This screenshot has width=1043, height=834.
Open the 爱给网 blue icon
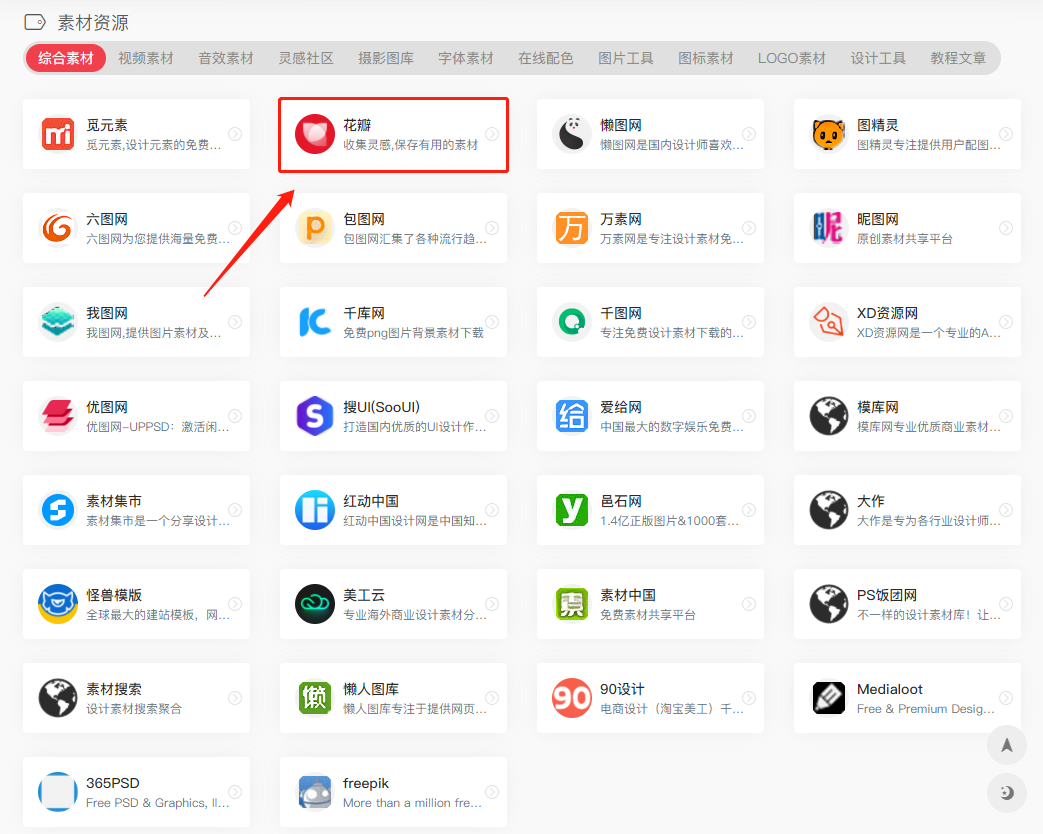point(572,416)
